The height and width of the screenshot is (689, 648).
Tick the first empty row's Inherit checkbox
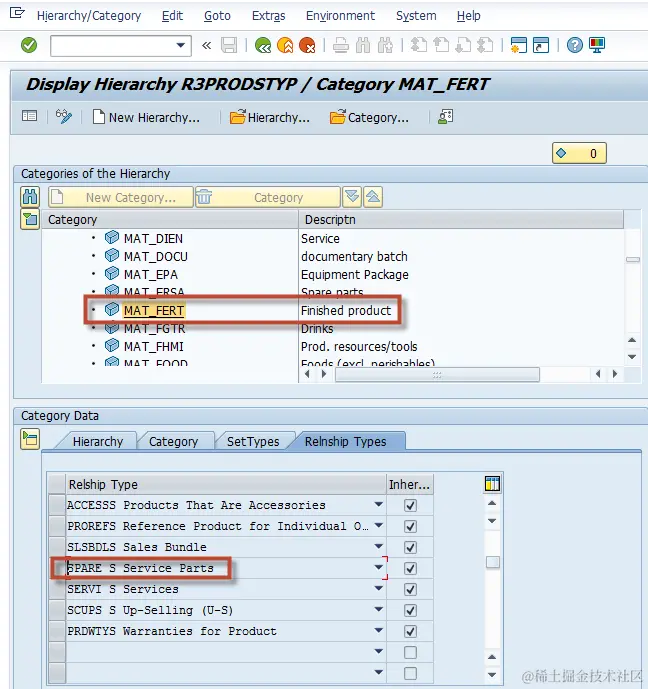click(410, 653)
